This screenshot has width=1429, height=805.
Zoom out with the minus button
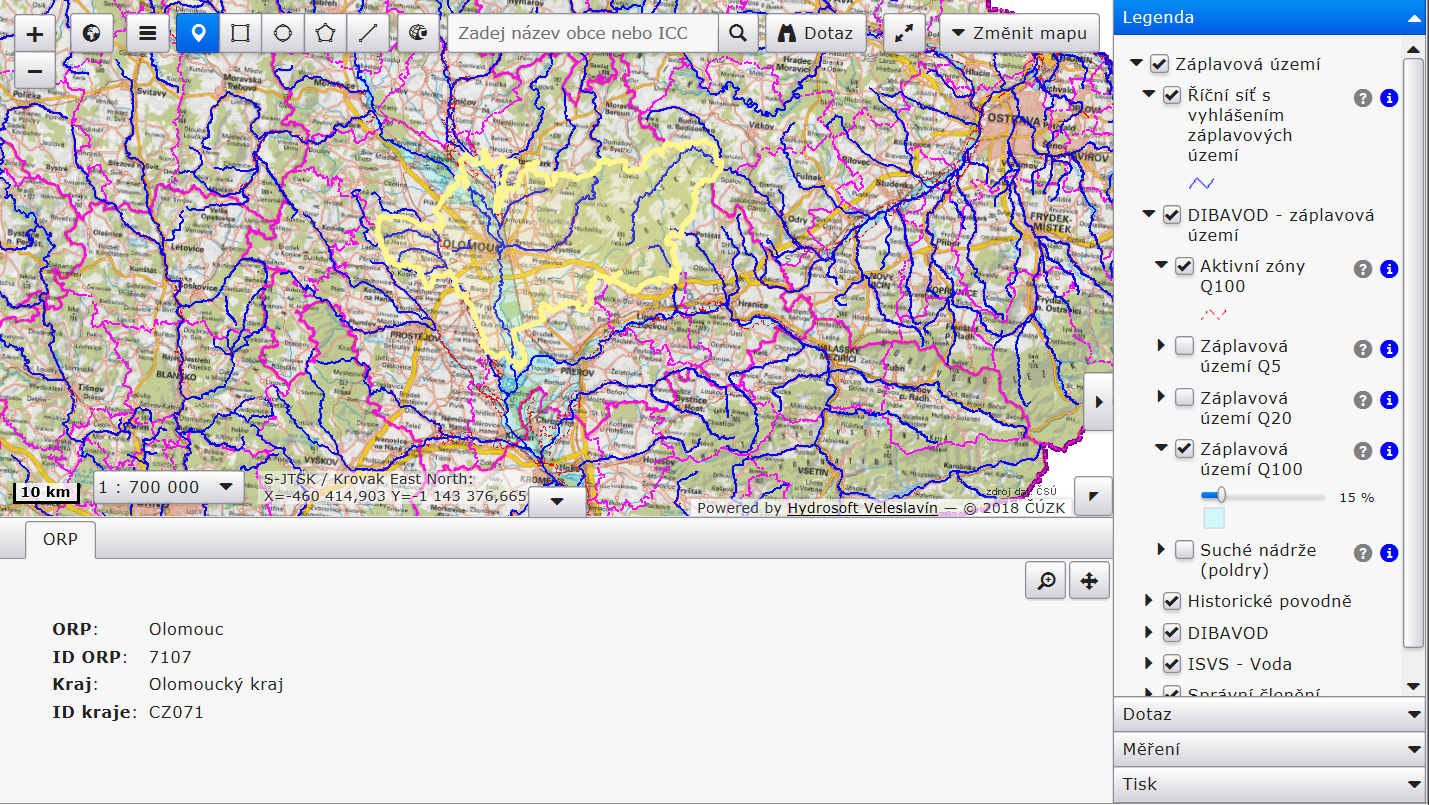click(35, 71)
